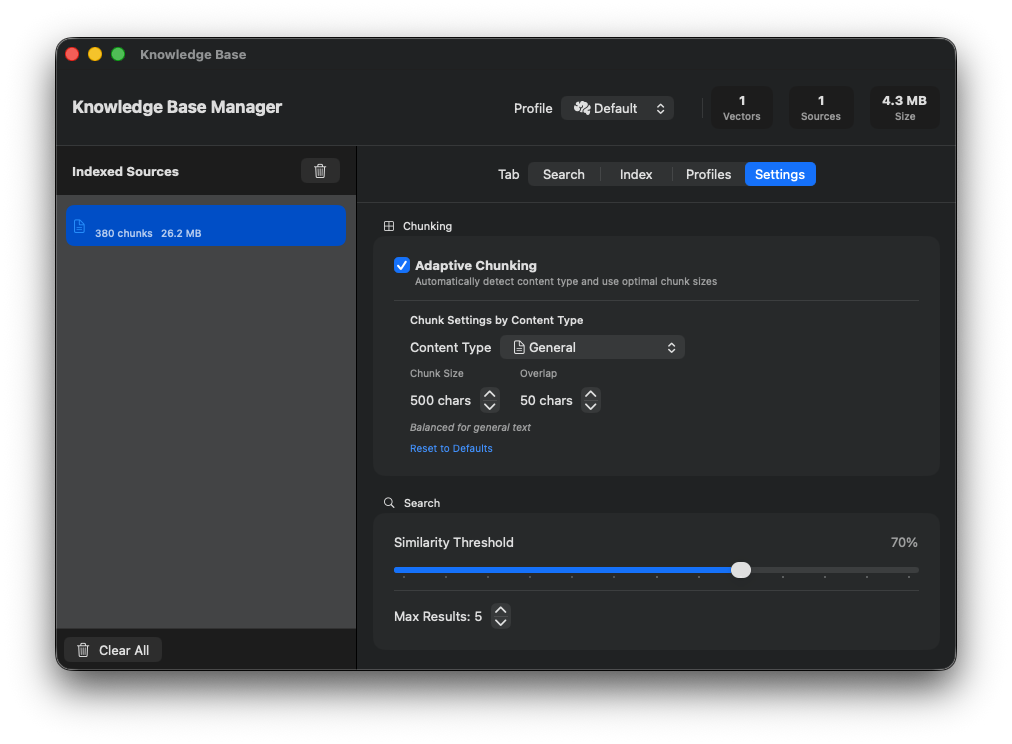This screenshot has height=744, width=1012.
Task: Expand the Content Type General dropdown
Action: tap(592, 347)
